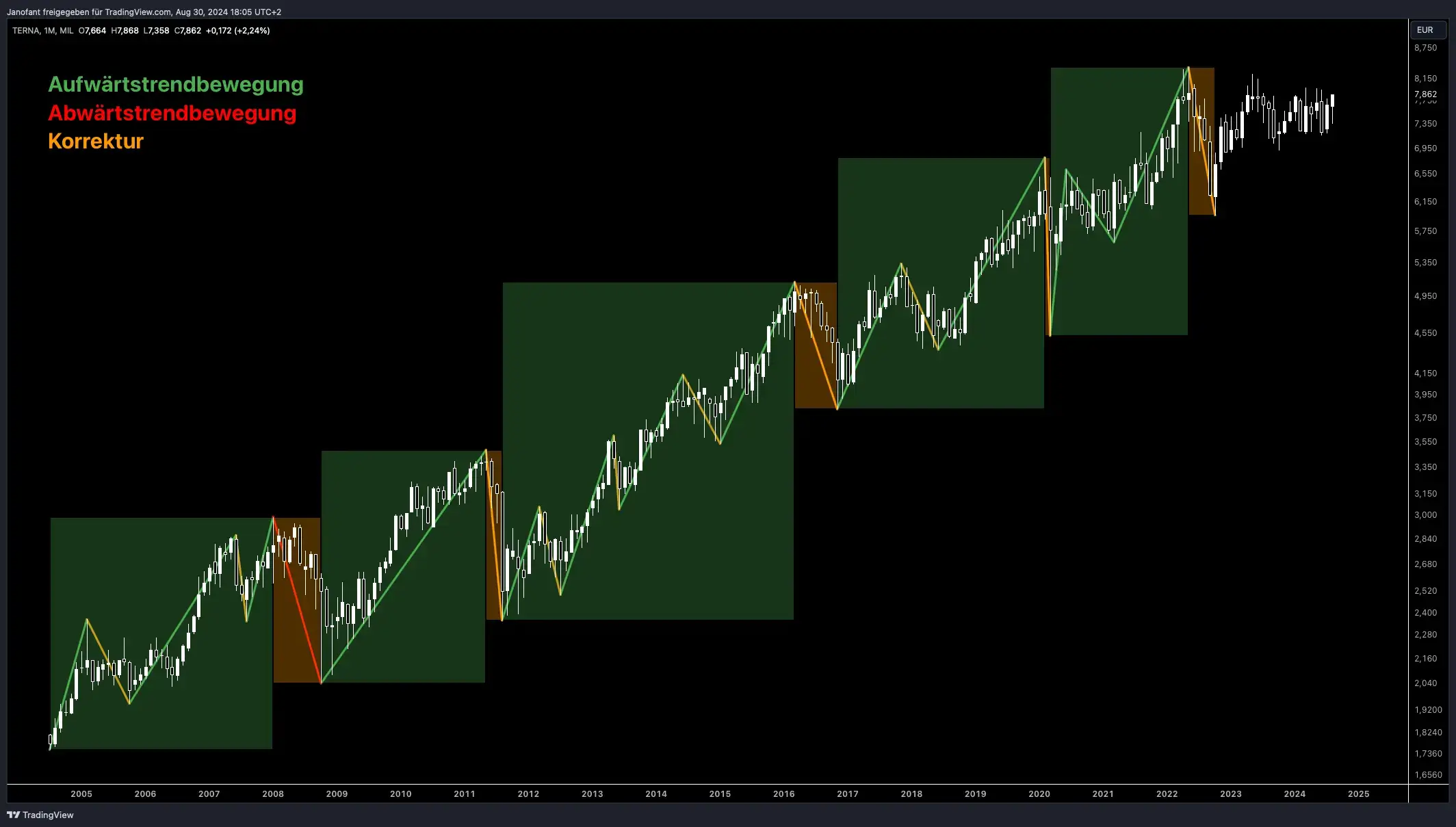Click the 2006 year on the time axis

click(145, 794)
